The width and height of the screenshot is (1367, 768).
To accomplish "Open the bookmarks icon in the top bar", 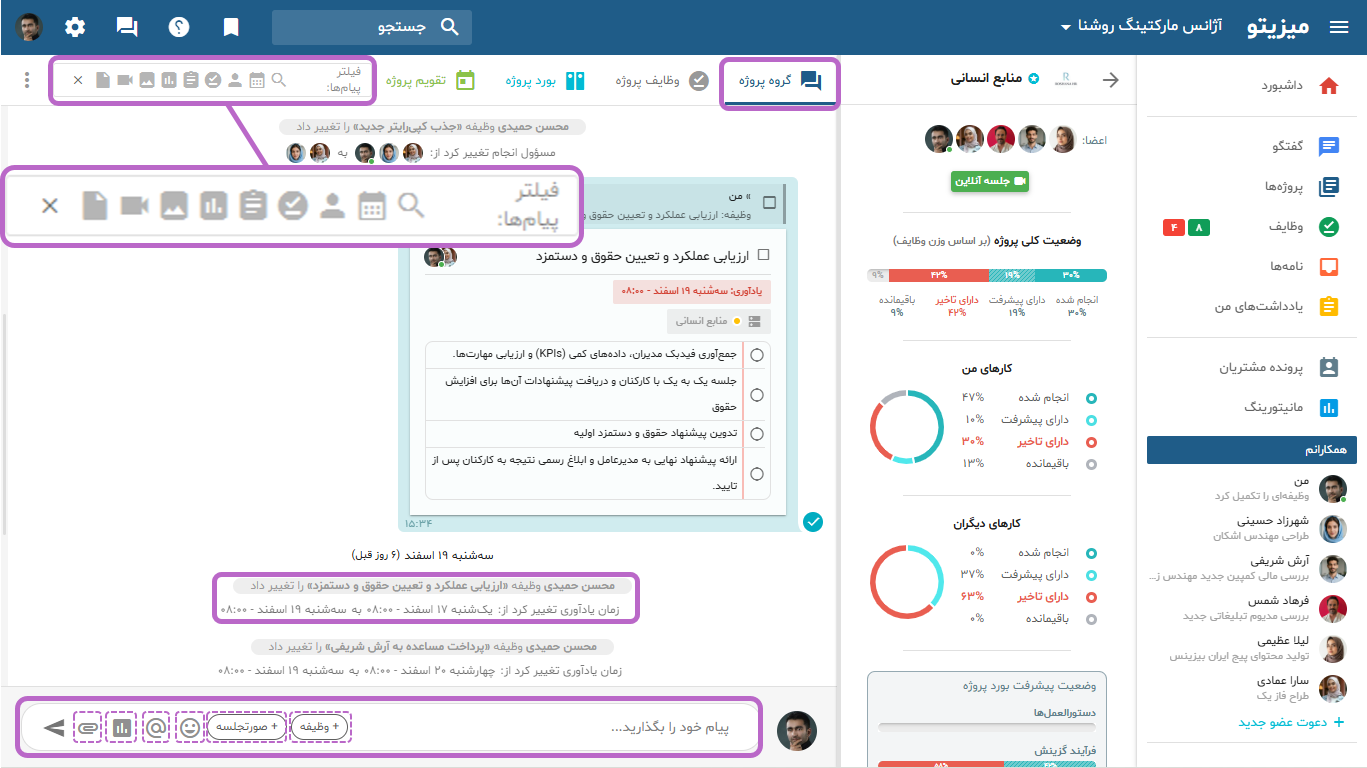I will (x=231, y=28).
